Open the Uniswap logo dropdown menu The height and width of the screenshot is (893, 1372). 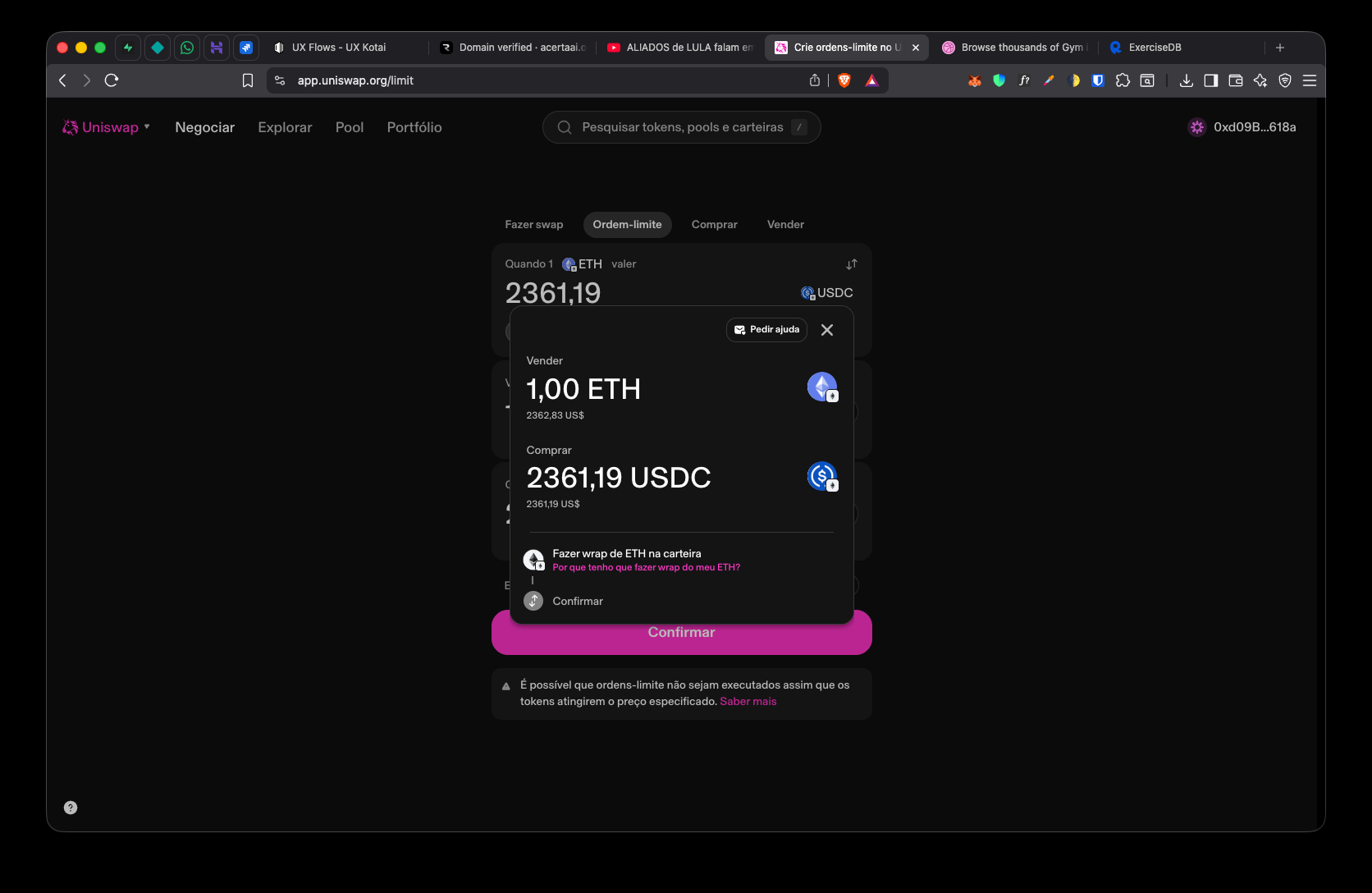107,127
